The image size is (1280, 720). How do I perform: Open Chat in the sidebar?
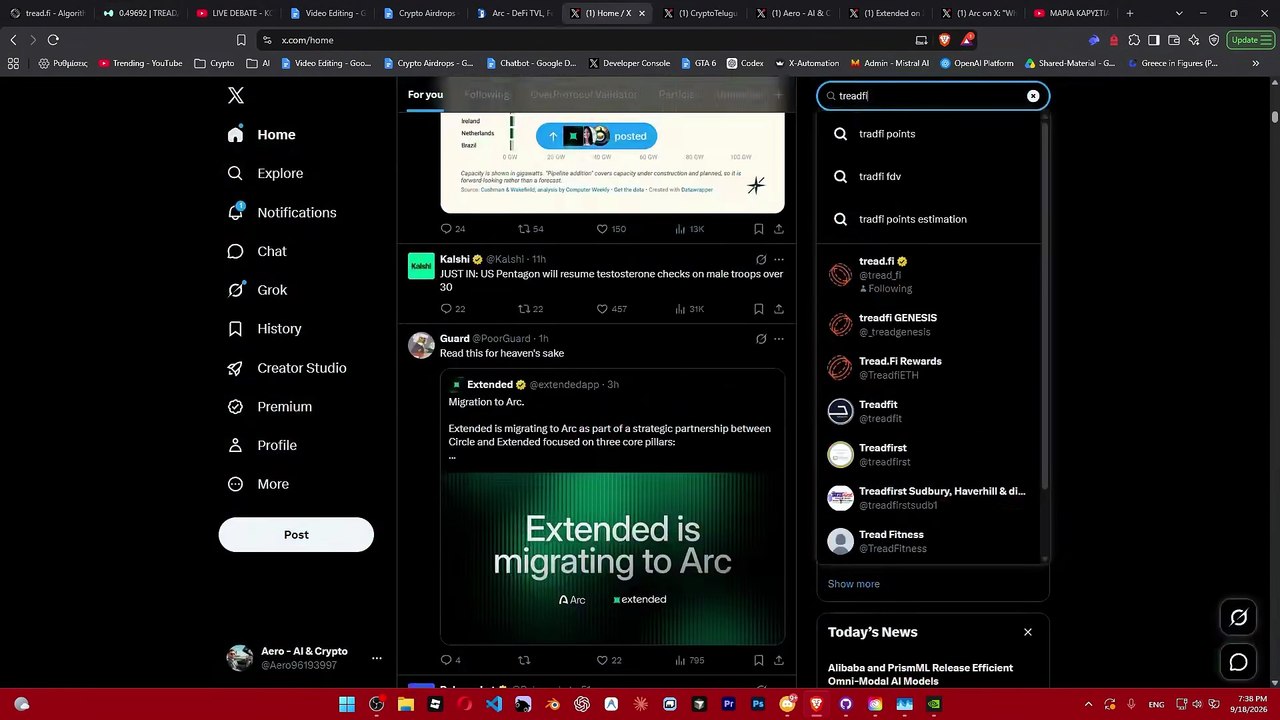tap(258, 251)
